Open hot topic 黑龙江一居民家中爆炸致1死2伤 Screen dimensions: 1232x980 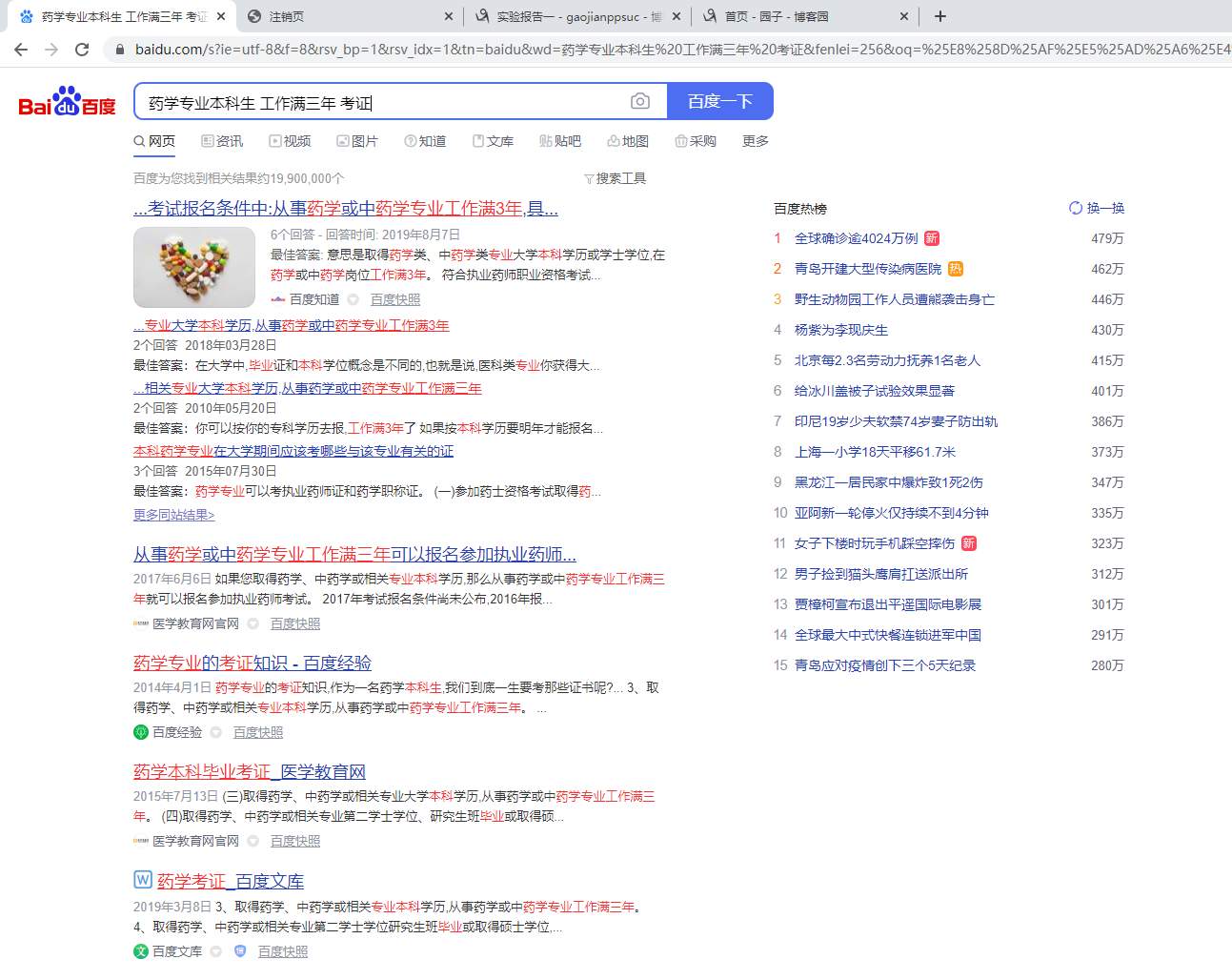pyautogui.click(x=889, y=482)
